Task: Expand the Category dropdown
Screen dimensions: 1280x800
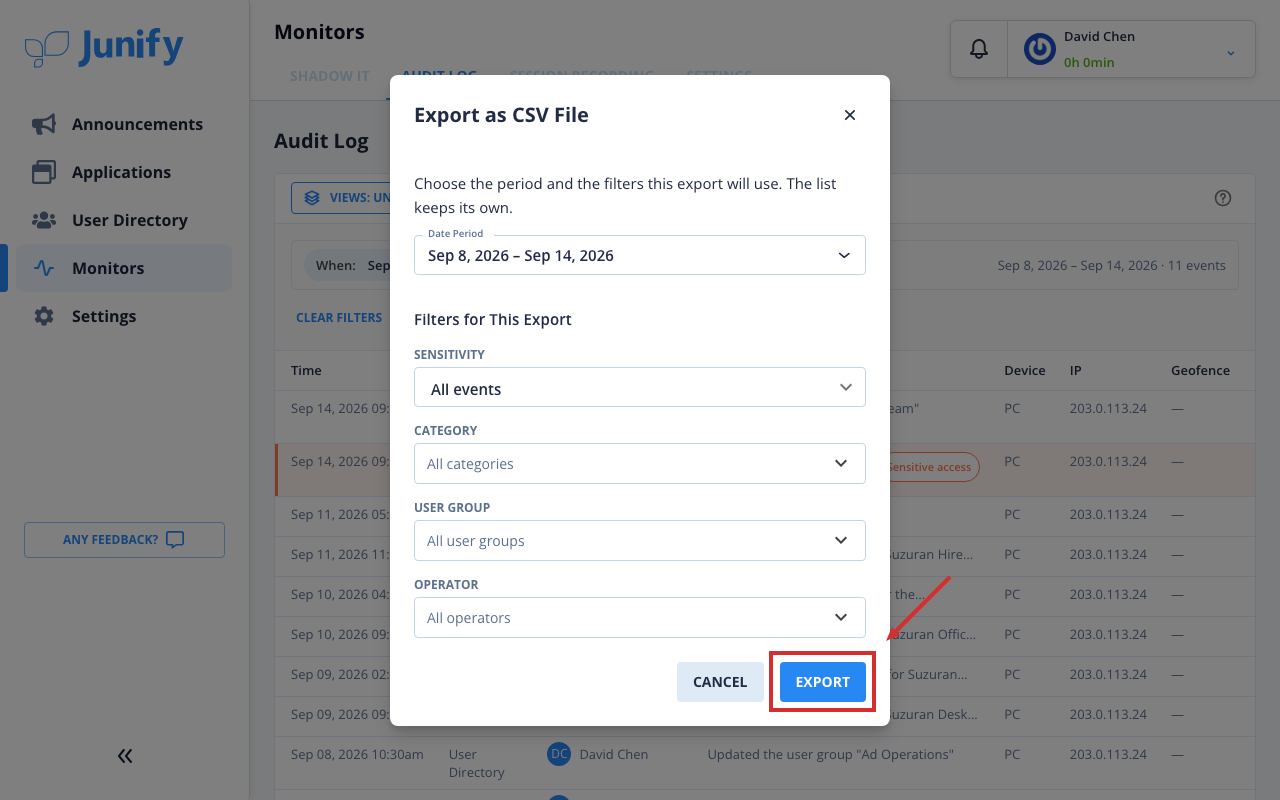Action: click(x=640, y=464)
